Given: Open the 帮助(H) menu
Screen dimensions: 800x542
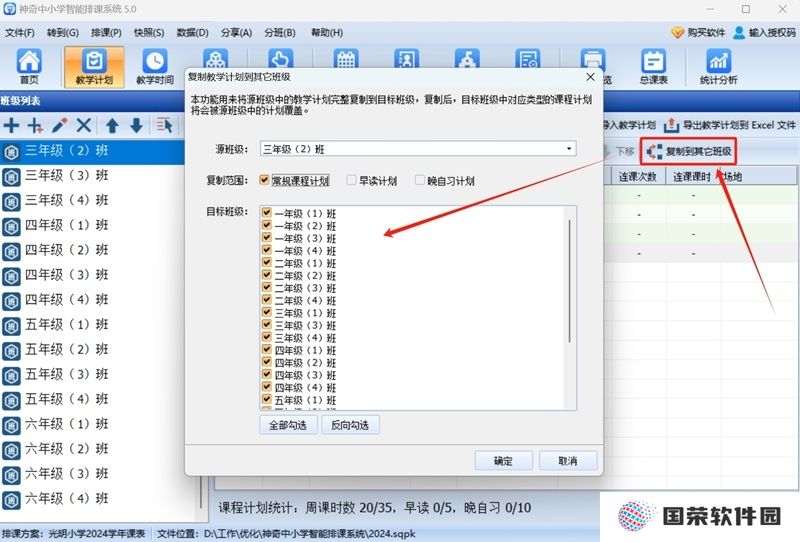Looking at the screenshot, I should [x=327, y=33].
